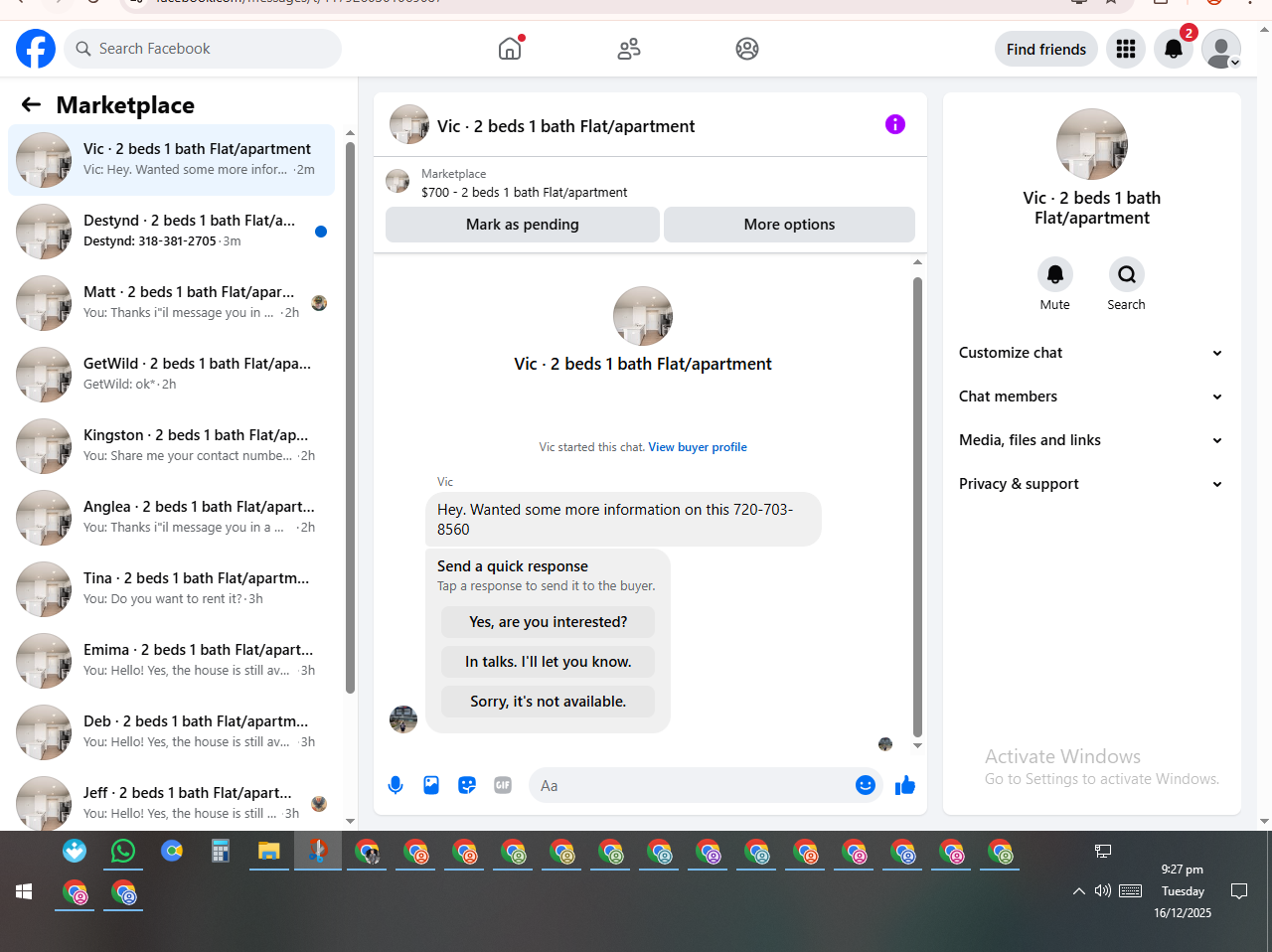Open the Vic conversation in the list

[x=171, y=160]
